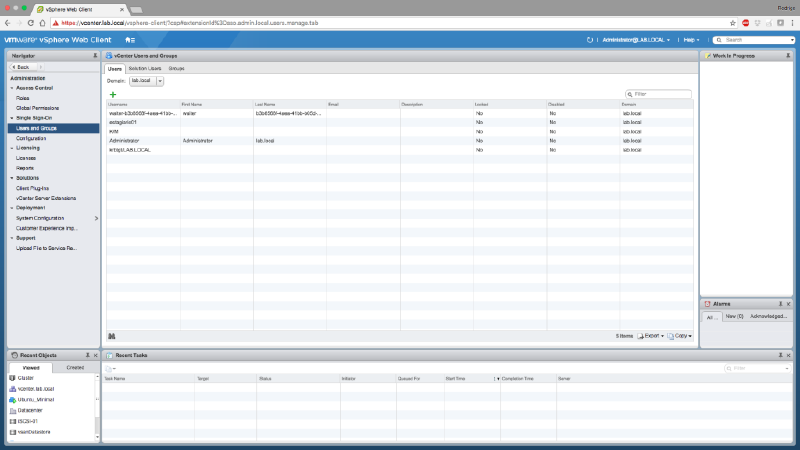Click the refresh icon in the header
800x450 pixels.
point(590,40)
